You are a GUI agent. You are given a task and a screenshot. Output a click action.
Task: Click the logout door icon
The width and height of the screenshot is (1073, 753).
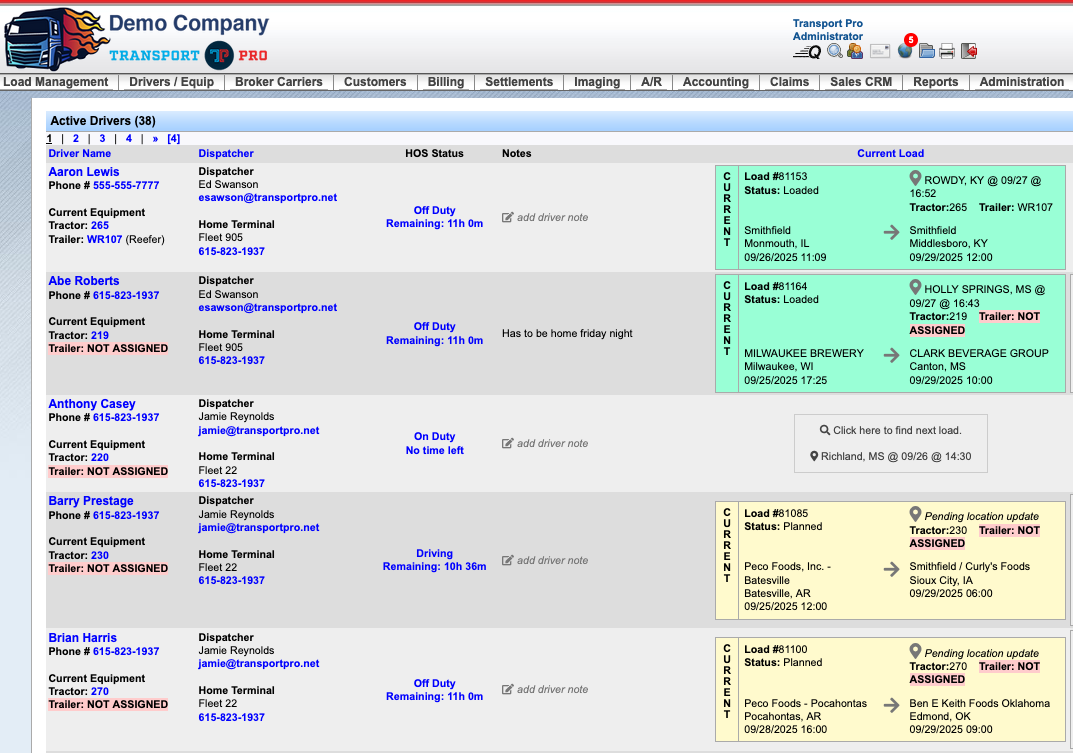point(969,51)
